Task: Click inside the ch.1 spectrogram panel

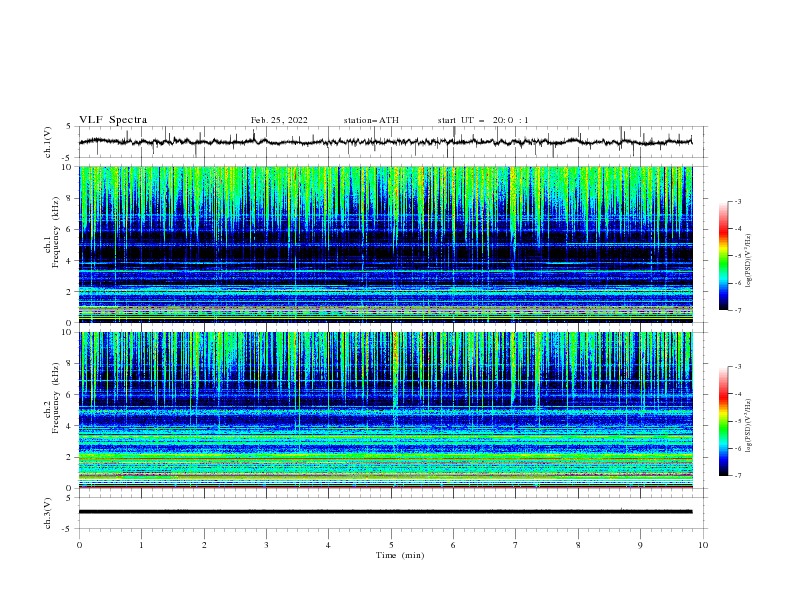Action: tap(385, 244)
